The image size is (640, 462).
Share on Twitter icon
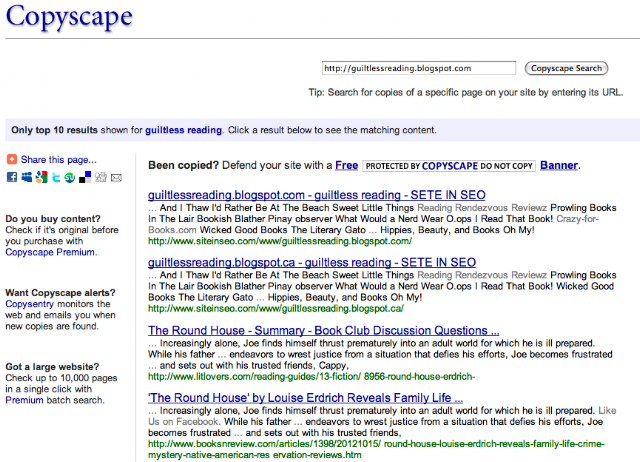coord(56,178)
